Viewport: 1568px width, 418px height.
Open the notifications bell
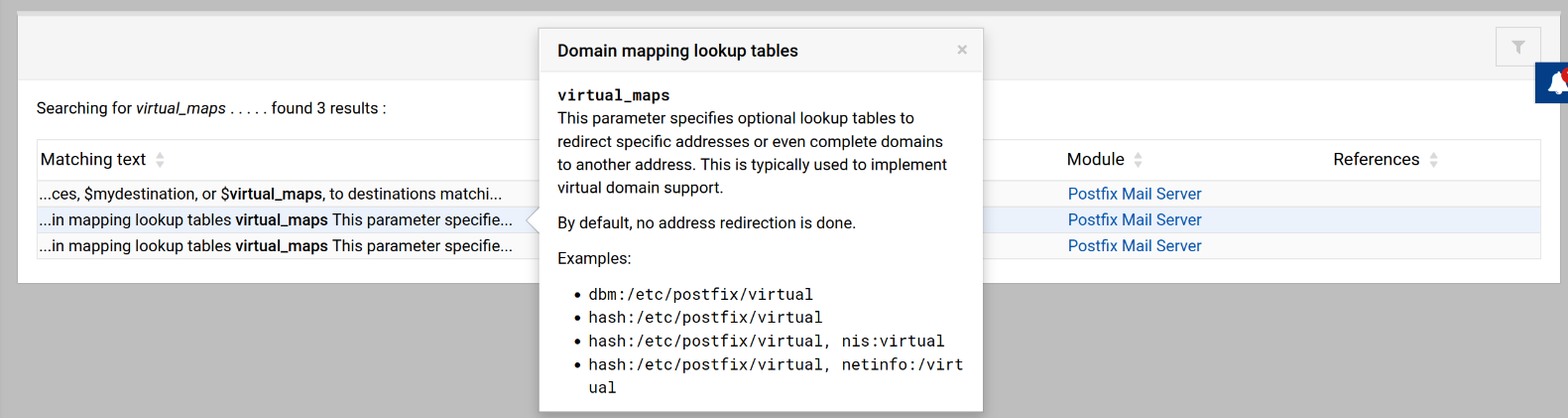[x=1555, y=83]
